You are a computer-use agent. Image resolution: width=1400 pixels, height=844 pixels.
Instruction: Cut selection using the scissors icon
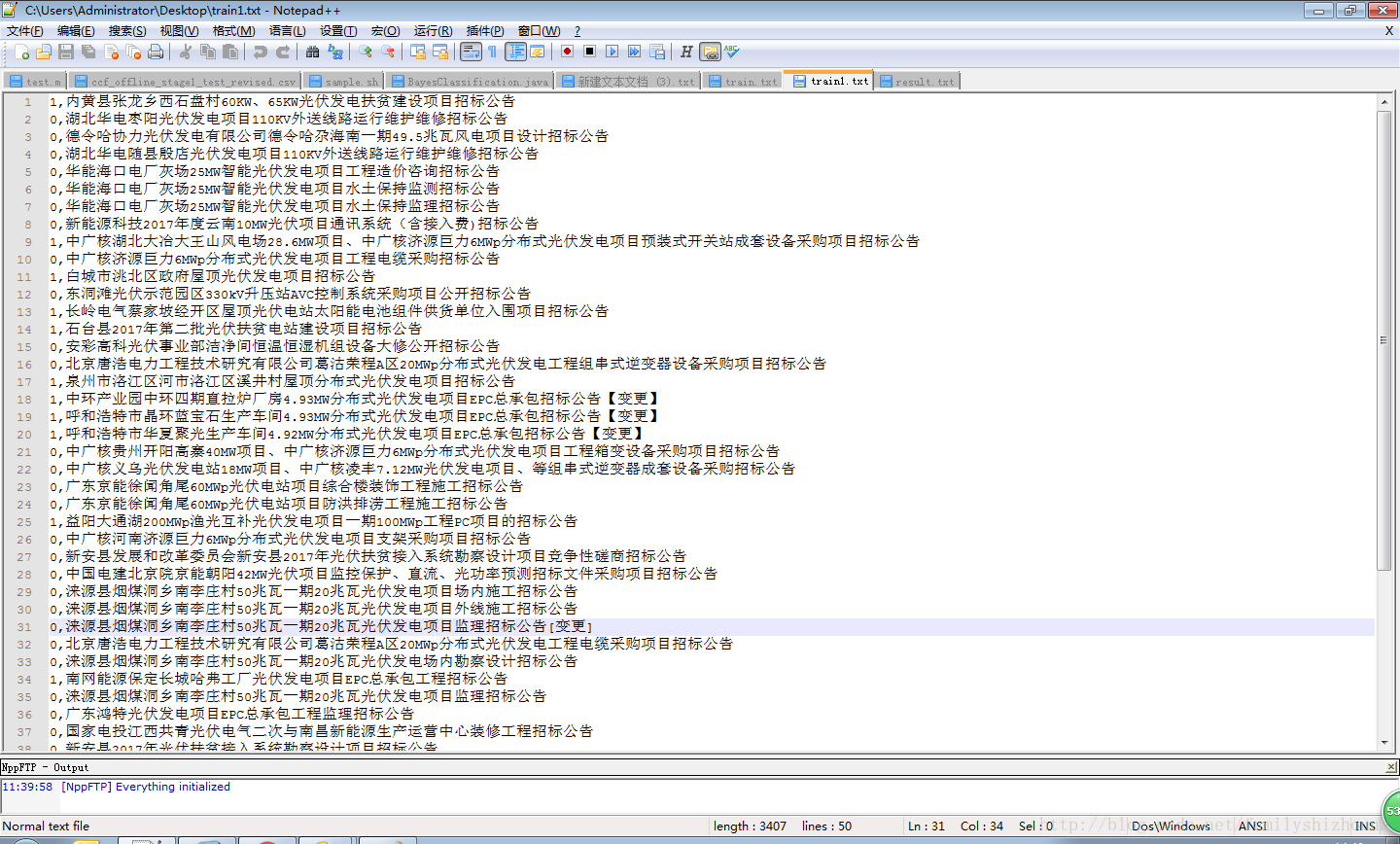185,52
